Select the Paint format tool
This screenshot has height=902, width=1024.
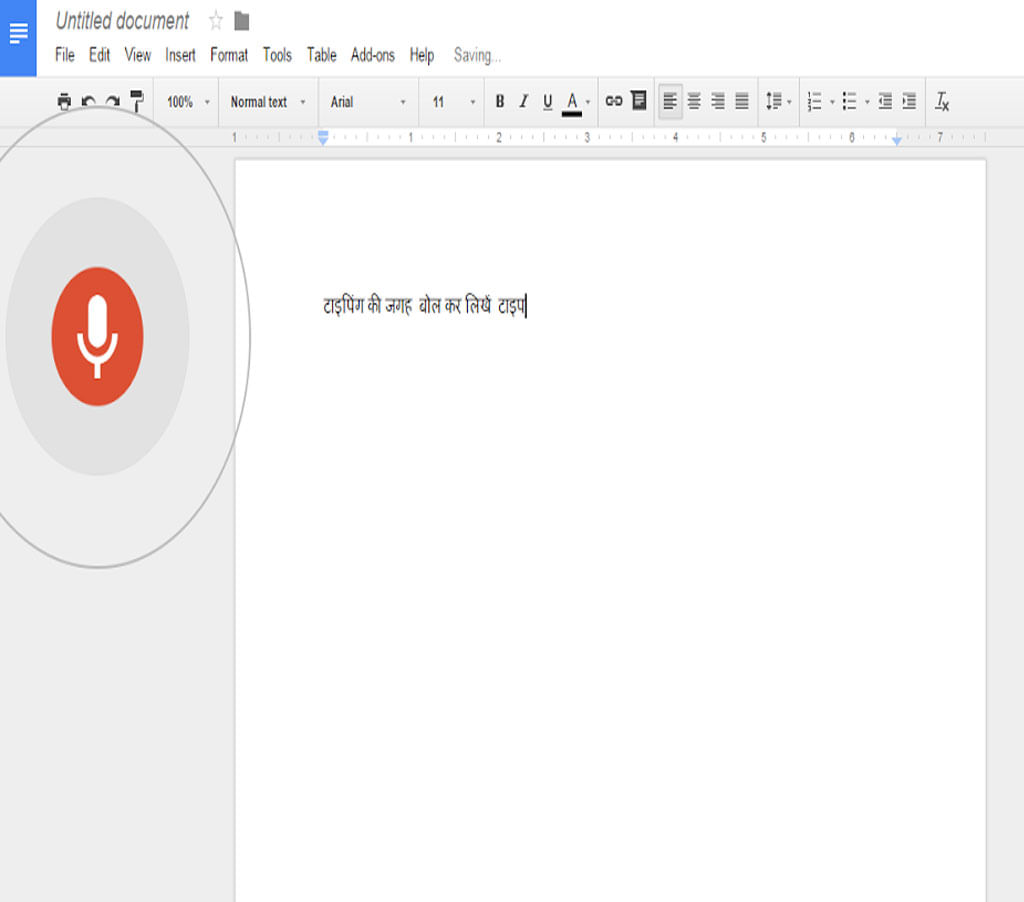(x=137, y=101)
